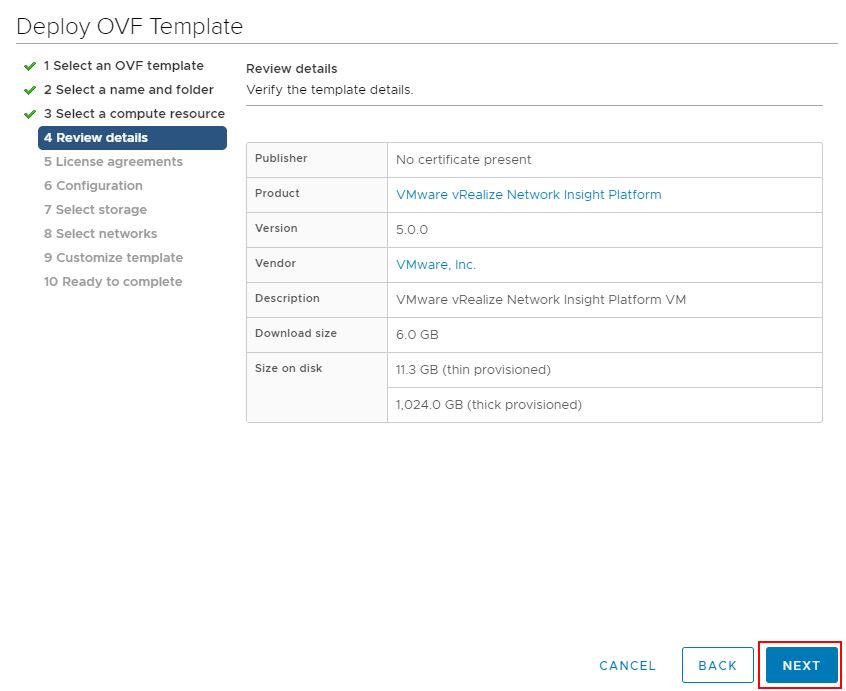The height and width of the screenshot is (691, 846).
Task: Click the Size on disk row label
Action: tap(289, 368)
